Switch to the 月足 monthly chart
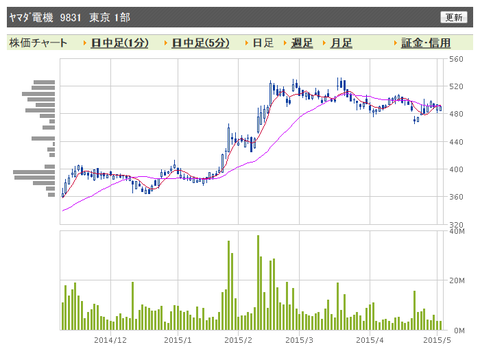This screenshot has width=480, height=360. pyautogui.click(x=341, y=43)
